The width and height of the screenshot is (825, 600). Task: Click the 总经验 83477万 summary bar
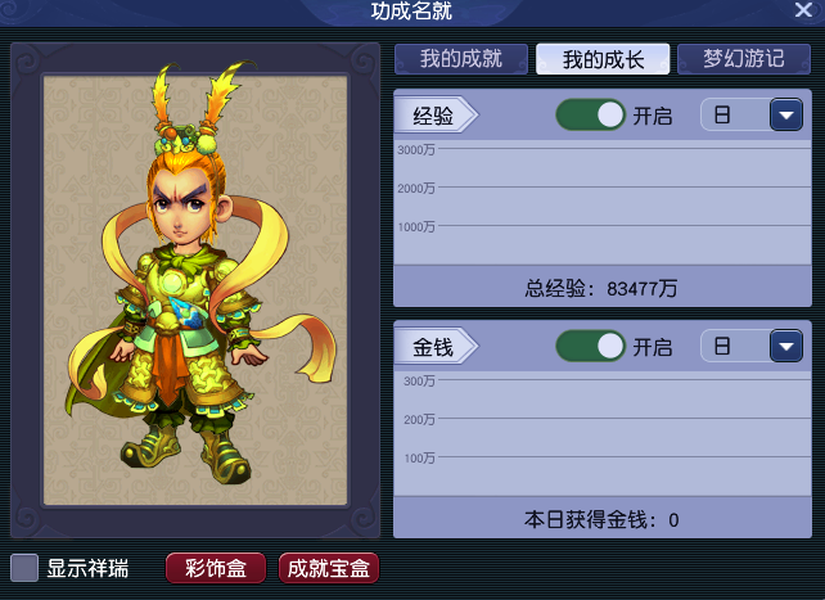602,286
